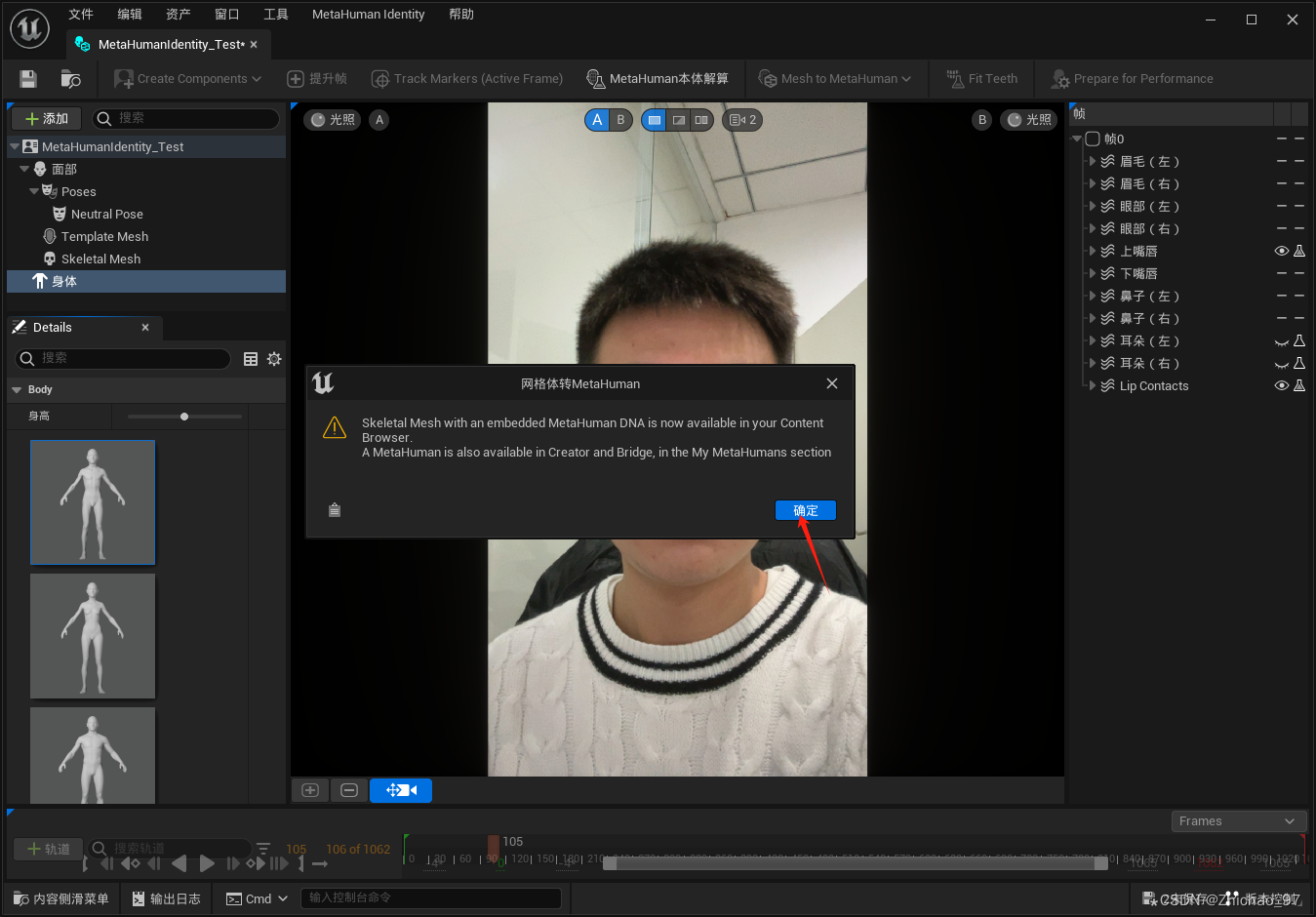The image size is (1316, 917).
Task: Click the filter icon in the track search bar
Action: click(x=263, y=849)
